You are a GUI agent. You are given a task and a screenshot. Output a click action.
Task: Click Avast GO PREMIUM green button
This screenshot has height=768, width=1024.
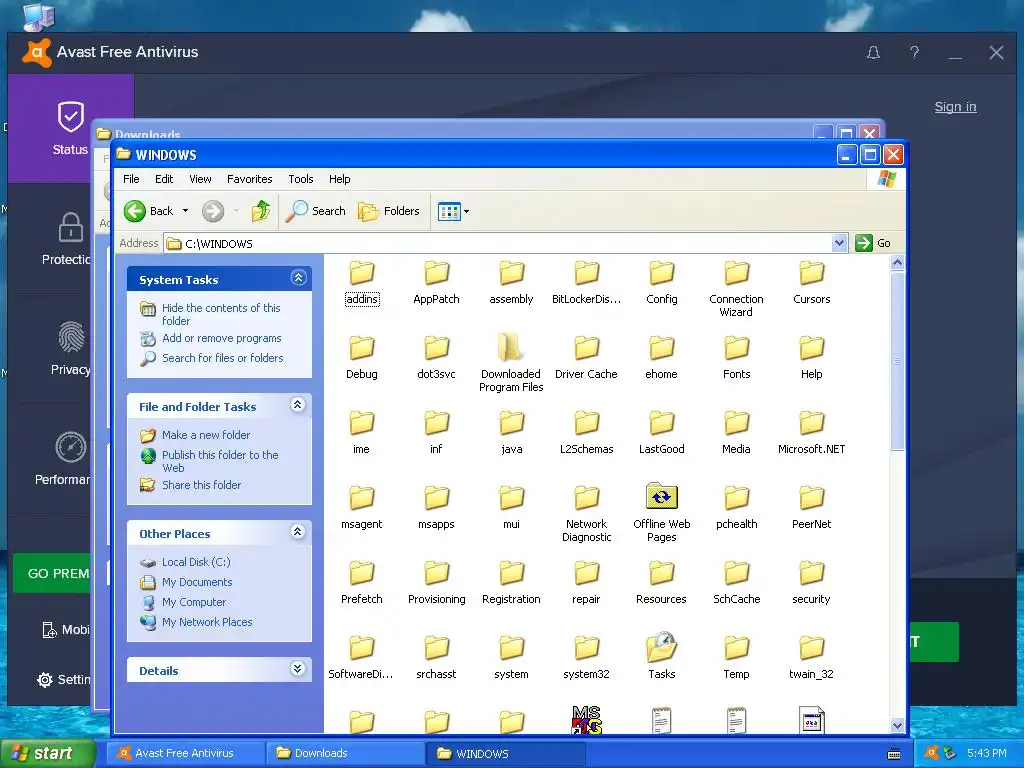pyautogui.click(x=52, y=573)
